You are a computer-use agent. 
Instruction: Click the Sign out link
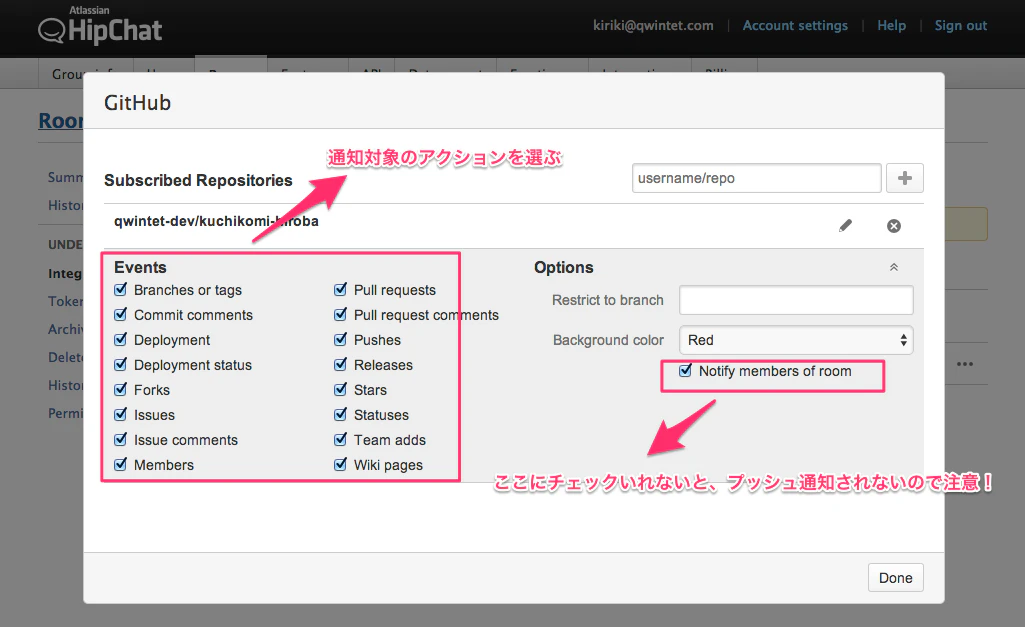[x=960, y=25]
